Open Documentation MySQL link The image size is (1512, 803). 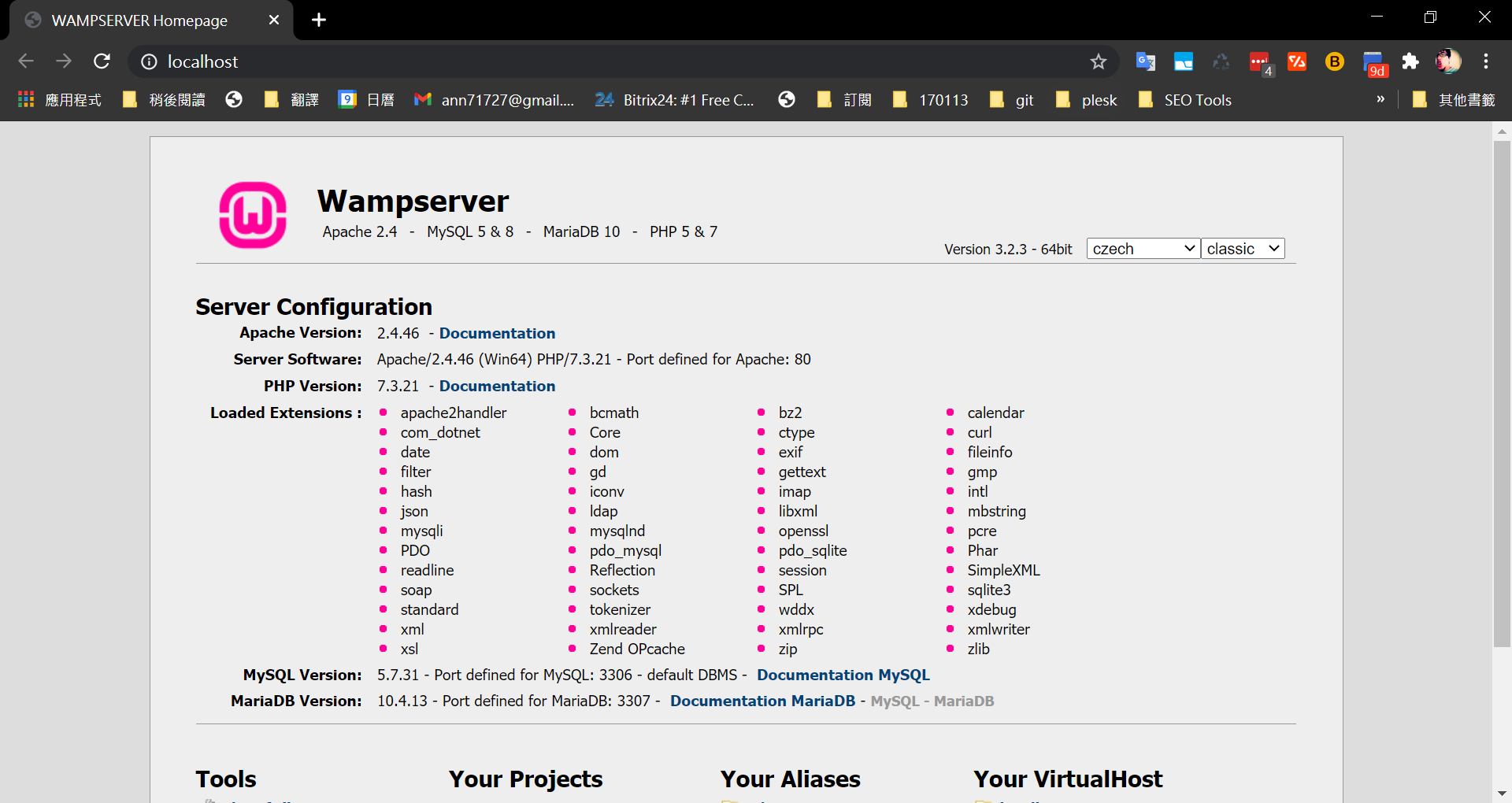(843, 675)
